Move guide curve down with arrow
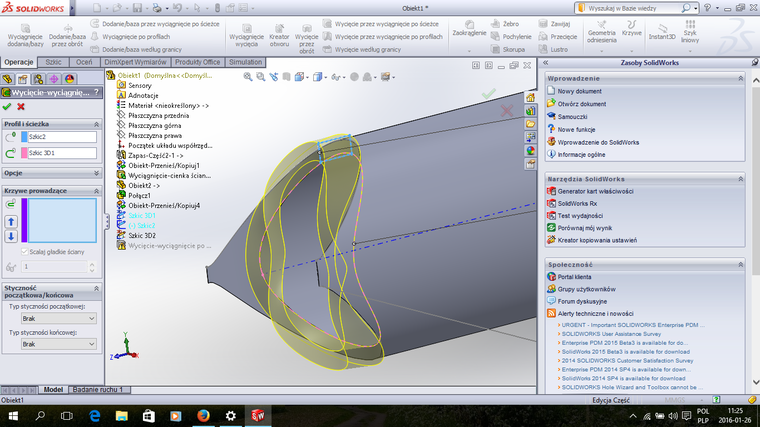This screenshot has height=427, width=760. point(11,237)
